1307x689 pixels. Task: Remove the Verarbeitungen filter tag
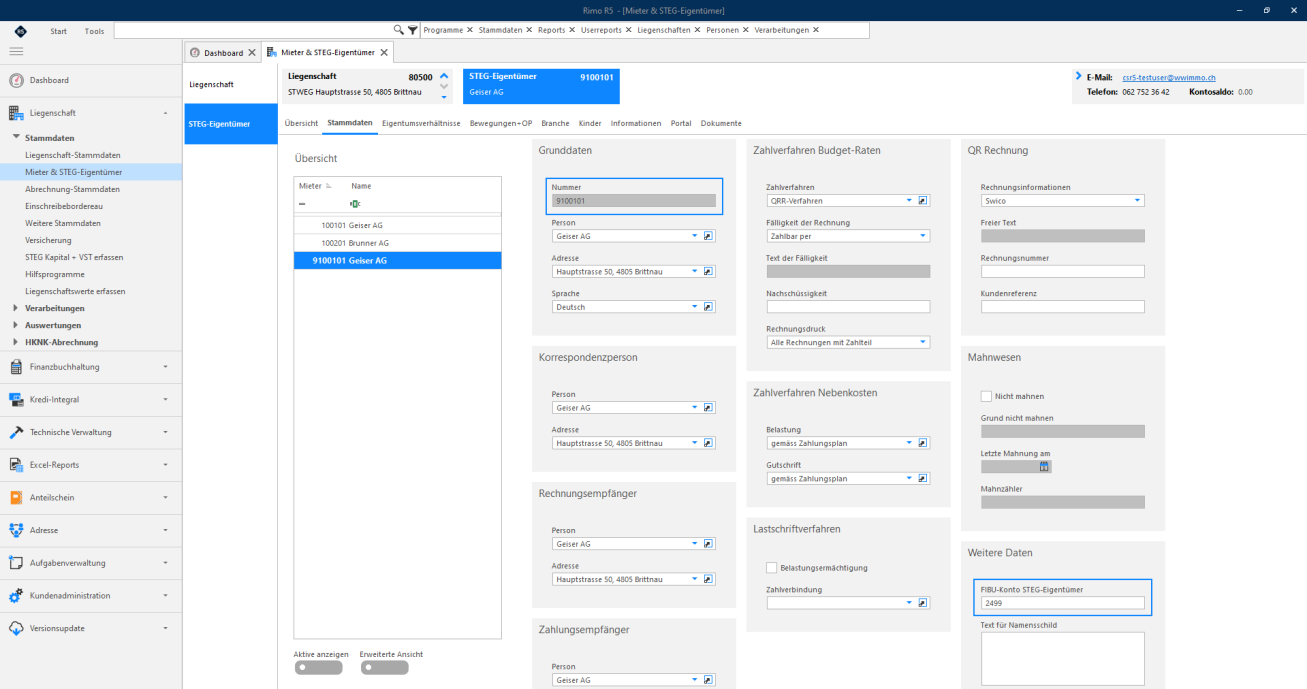click(x=816, y=30)
